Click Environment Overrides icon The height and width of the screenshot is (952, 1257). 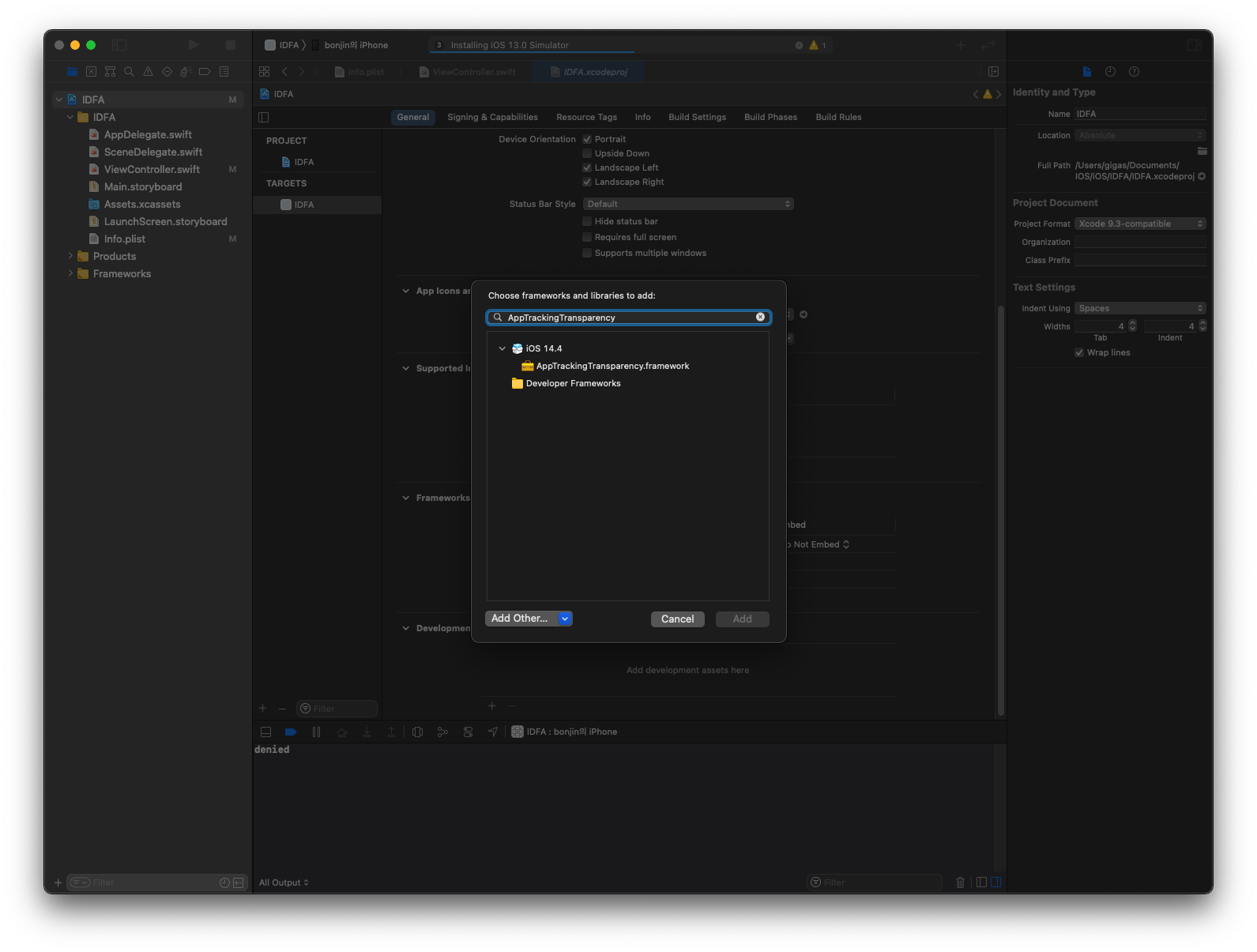coord(468,732)
